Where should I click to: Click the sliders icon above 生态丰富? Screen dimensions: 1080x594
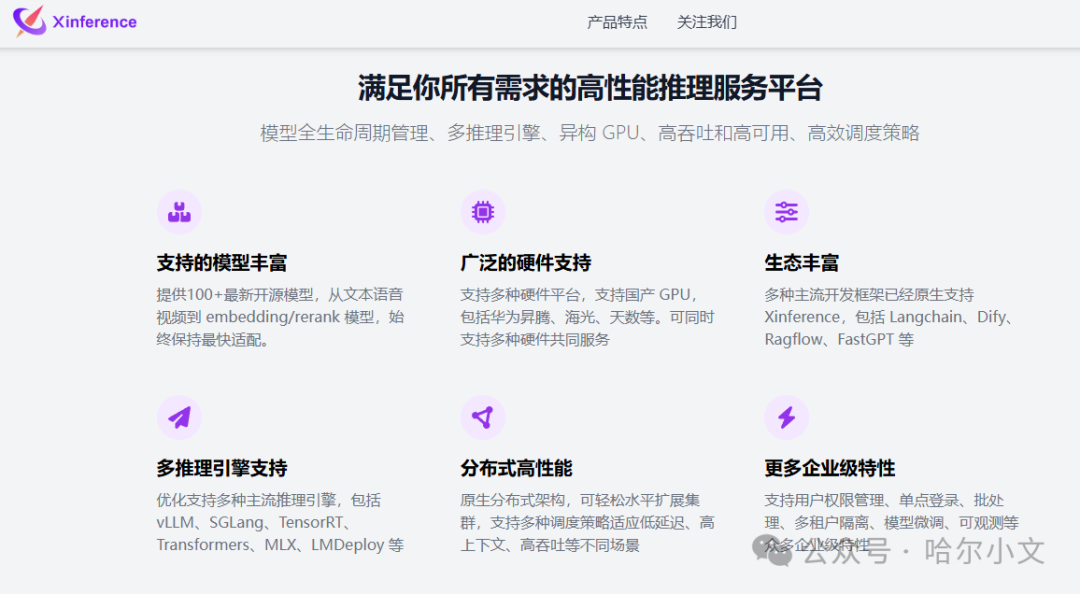click(787, 212)
